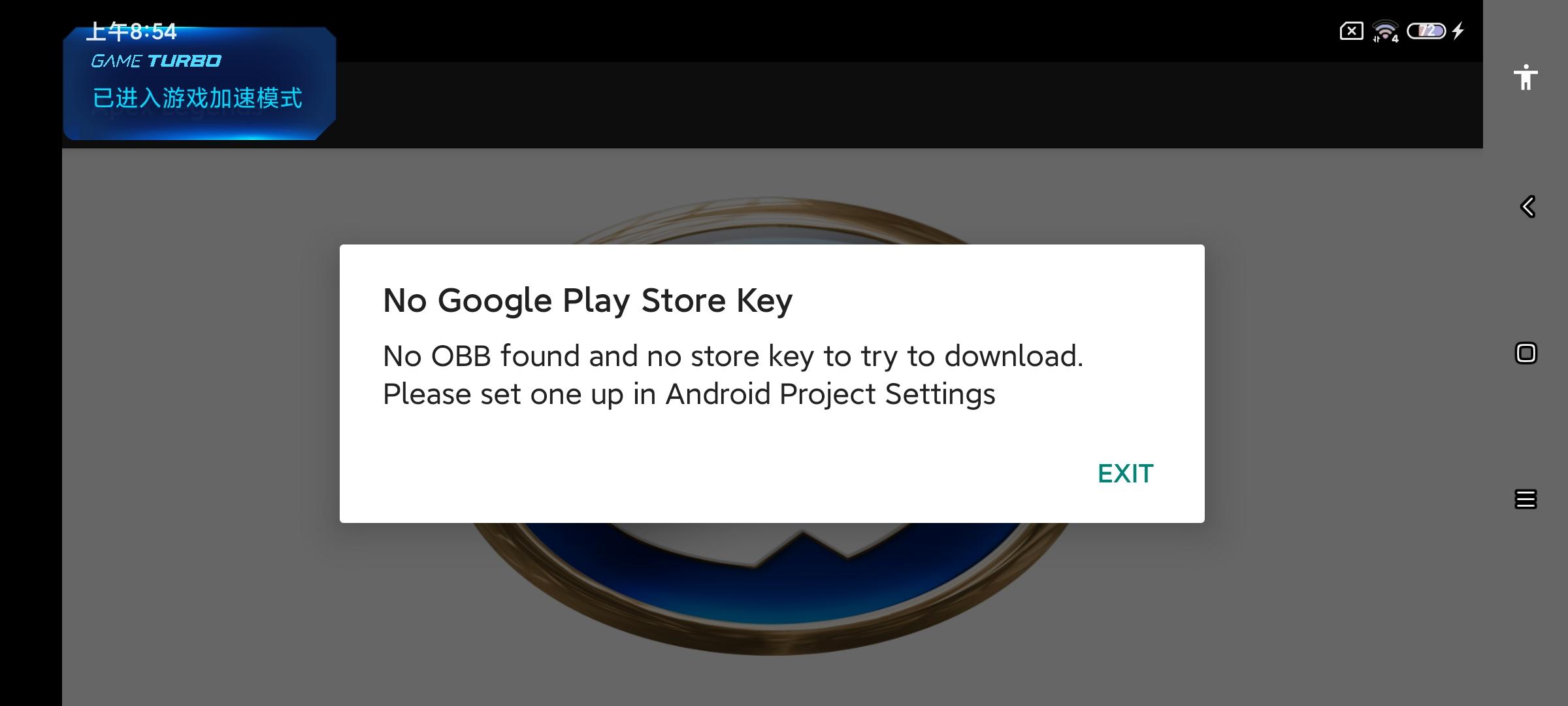This screenshot has height=706, width=1568.
Task: Tap the boxed X status bar icon
Action: [1351, 31]
